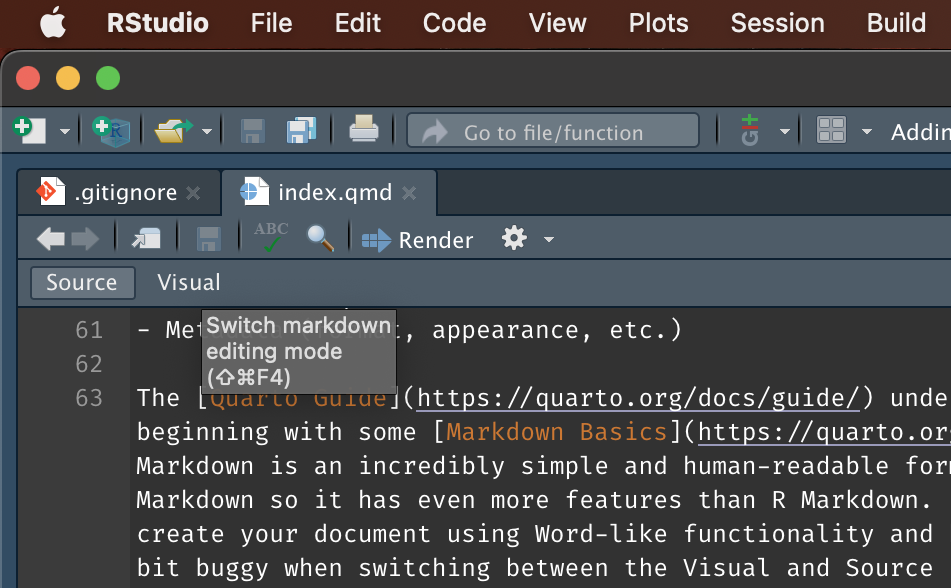Open the render options gear dropdown

(x=527, y=239)
